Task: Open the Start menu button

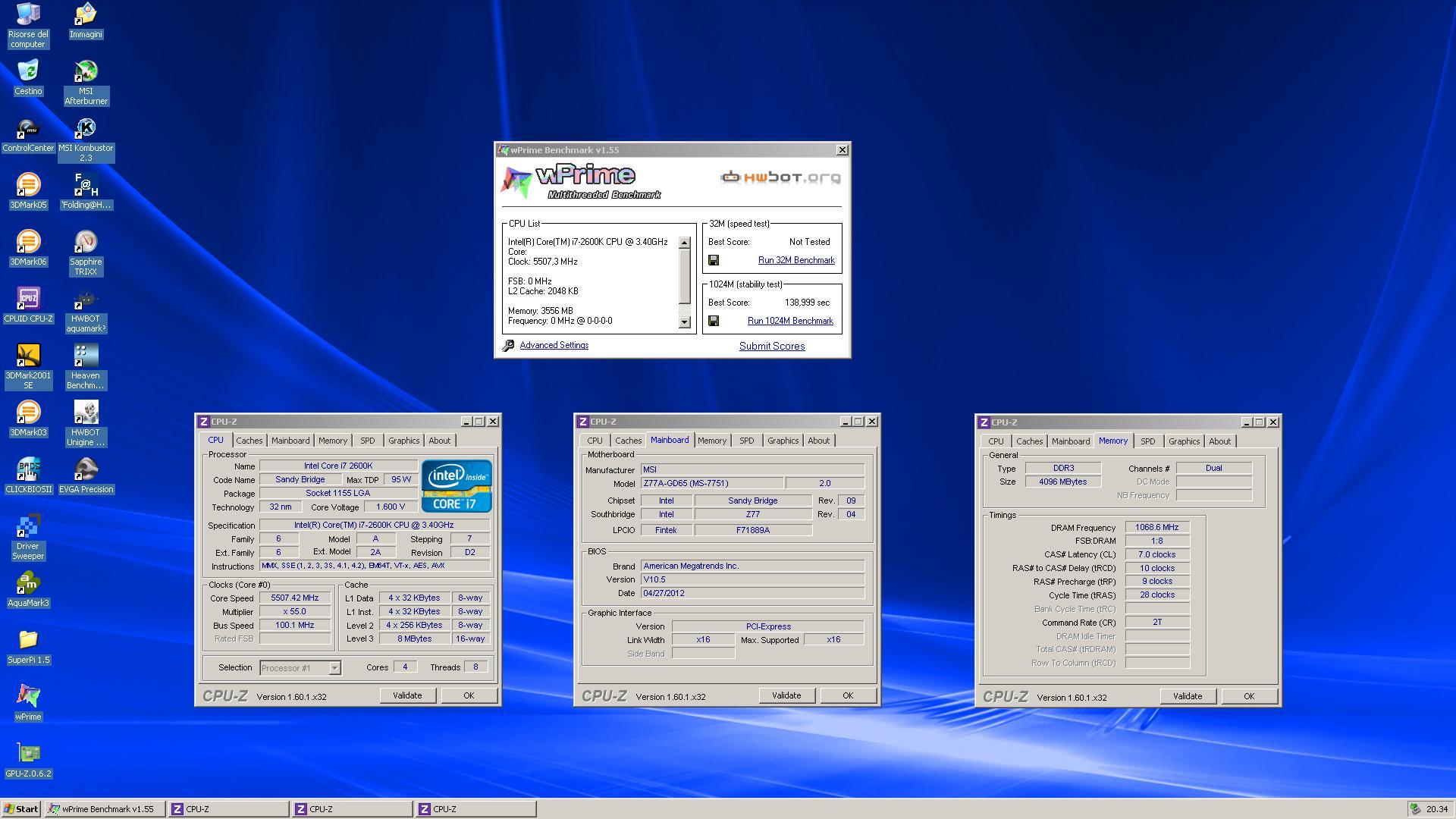Action: (20, 809)
